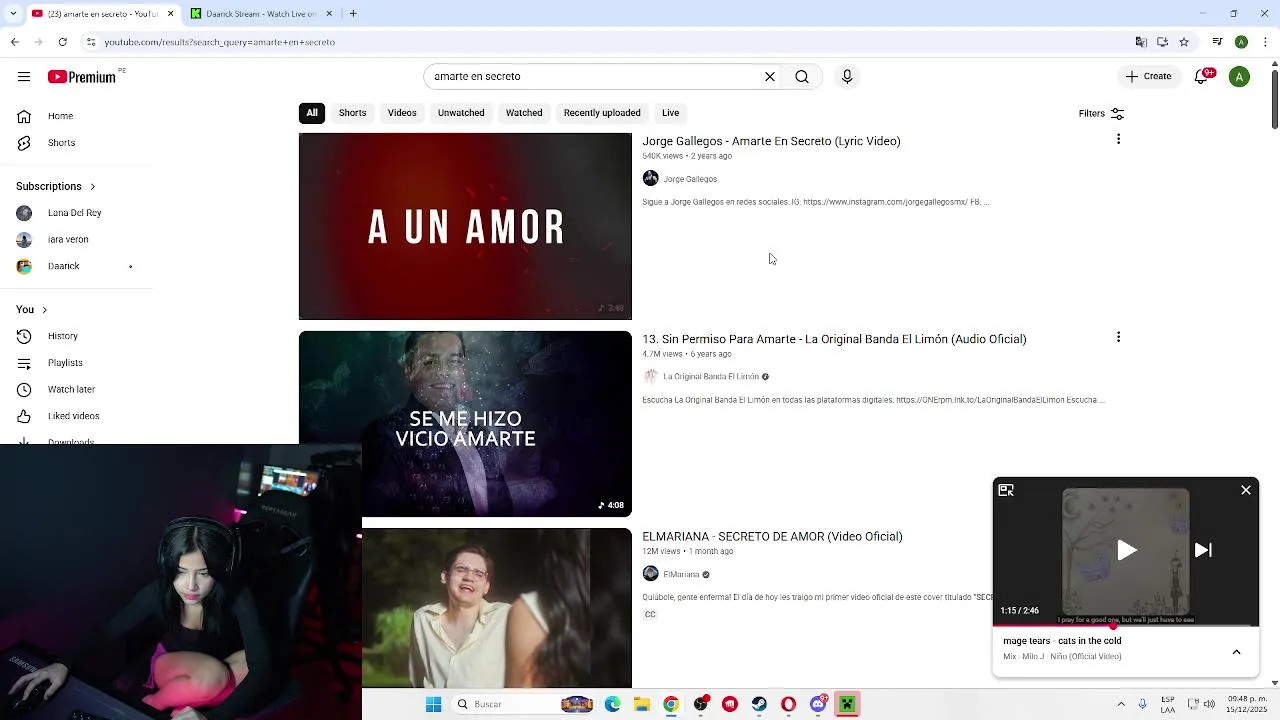Open YouTube notifications bell

pos(1203,77)
